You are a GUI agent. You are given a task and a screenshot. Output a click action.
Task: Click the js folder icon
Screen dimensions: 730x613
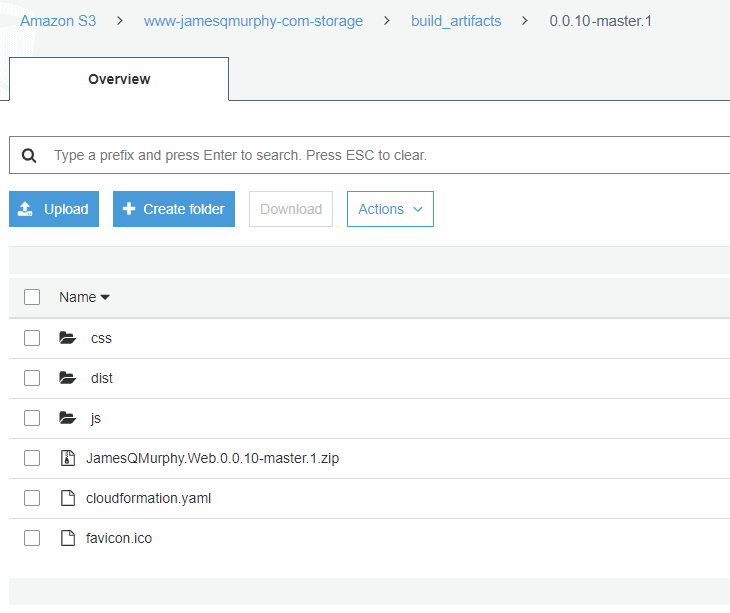pyautogui.click(x=68, y=418)
